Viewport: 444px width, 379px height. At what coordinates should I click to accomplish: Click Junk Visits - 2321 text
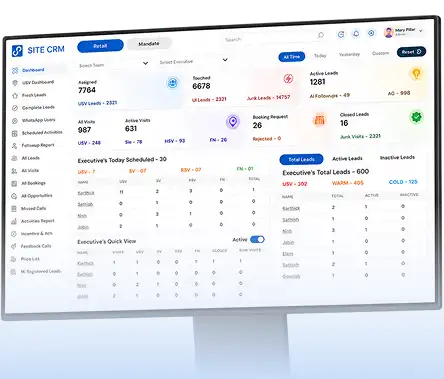(360, 136)
